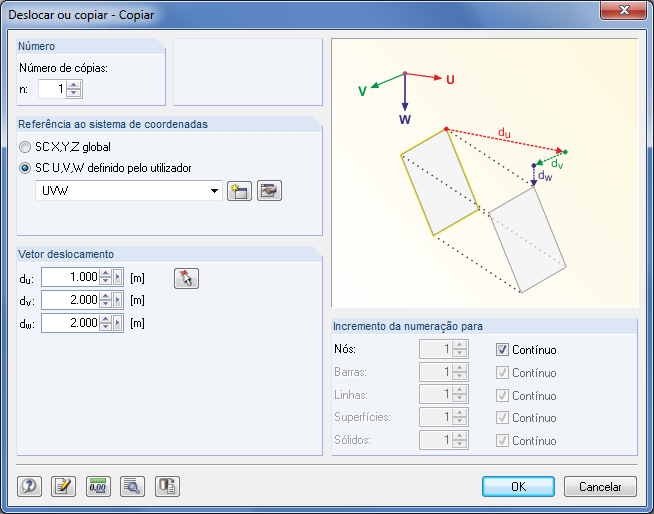Click the edit comment notepad icon

pyautogui.click(x=63, y=486)
